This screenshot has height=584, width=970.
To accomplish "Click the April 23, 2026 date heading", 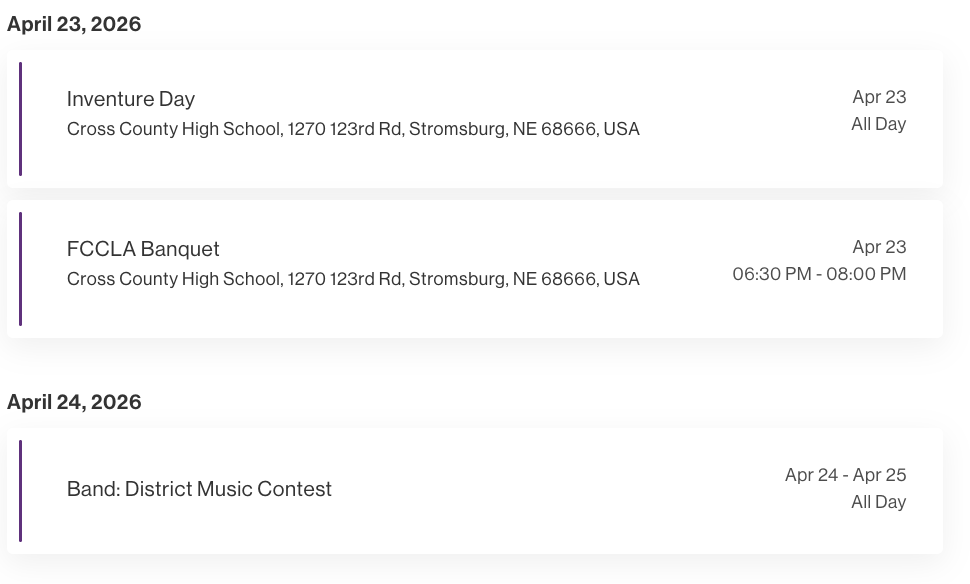I will [x=74, y=24].
